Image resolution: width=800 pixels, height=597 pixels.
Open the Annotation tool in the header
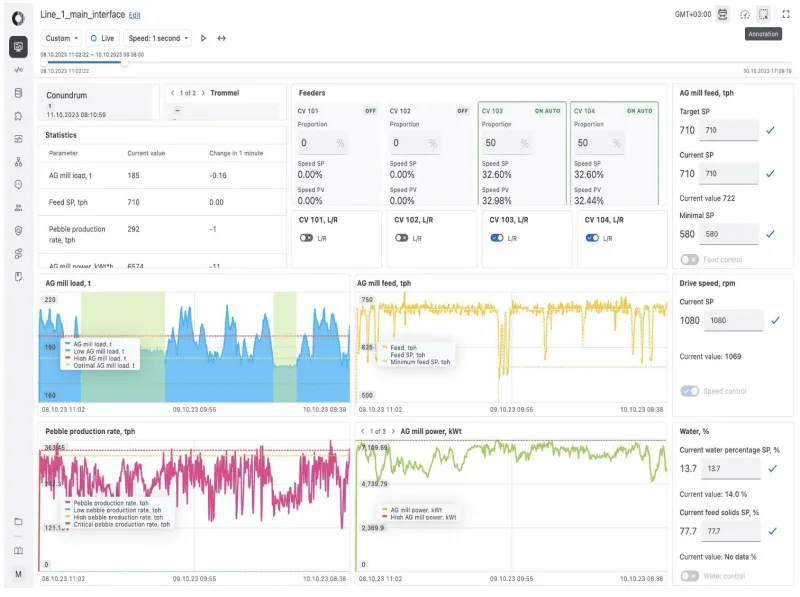pyautogui.click(x=763, y=15)
